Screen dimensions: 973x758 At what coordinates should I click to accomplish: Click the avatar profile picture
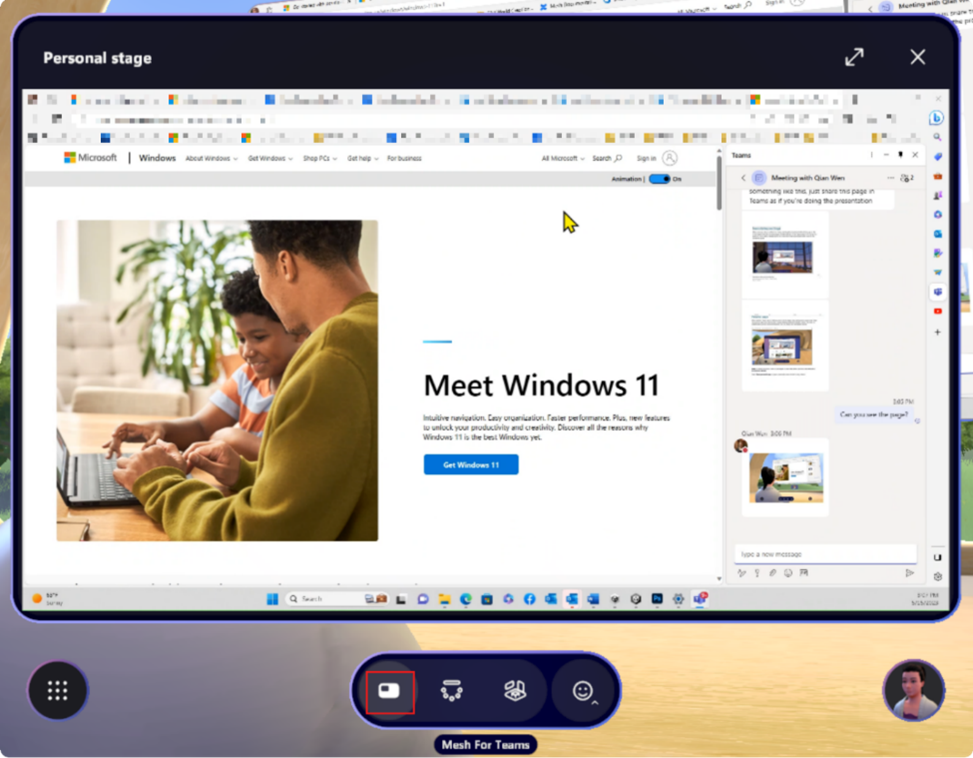click(913, 690)
